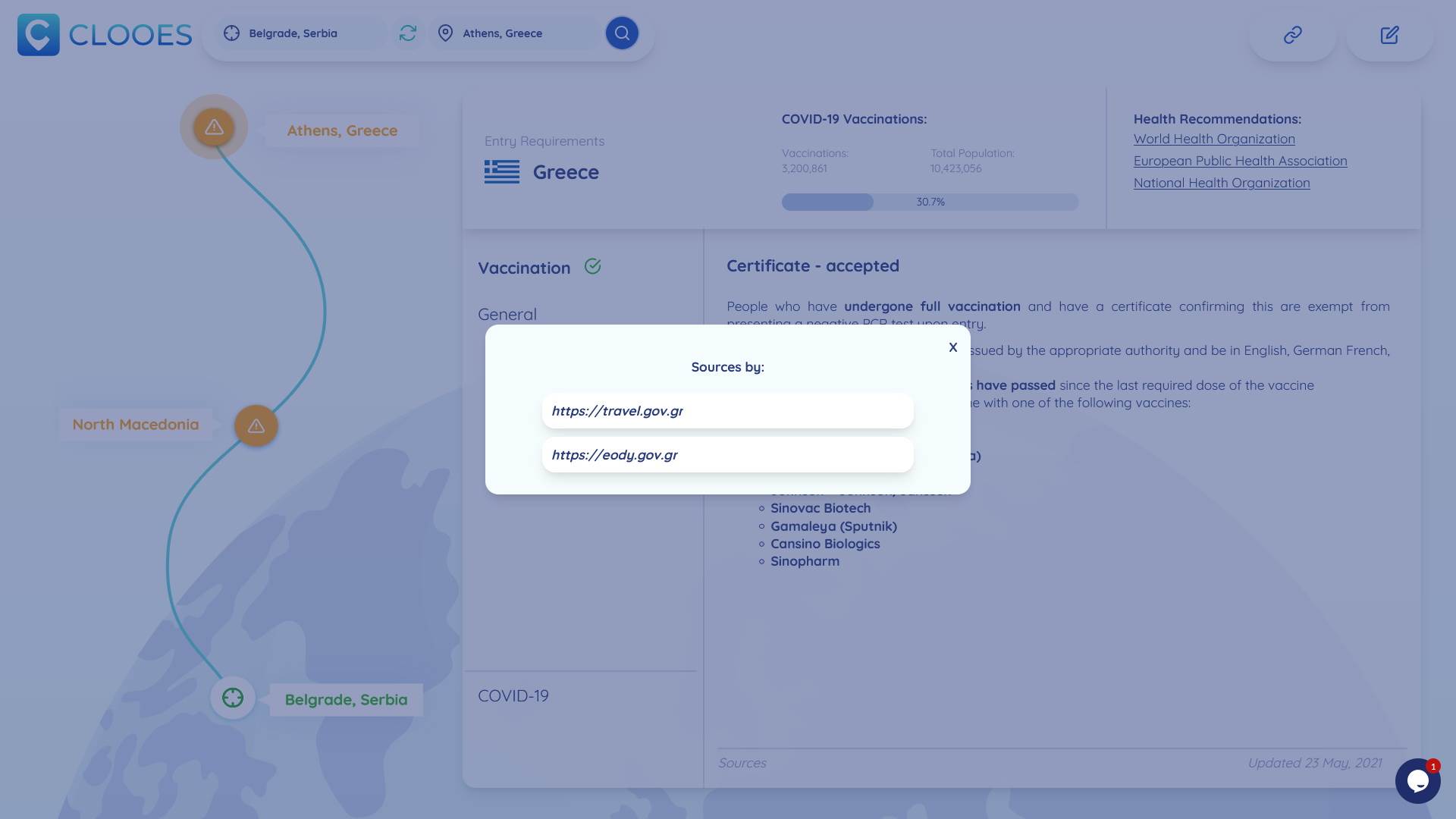The width and height of the screenshot is (1456, 819).
Task: Click the copy link chain icon
Action: tap(1292, 35)
